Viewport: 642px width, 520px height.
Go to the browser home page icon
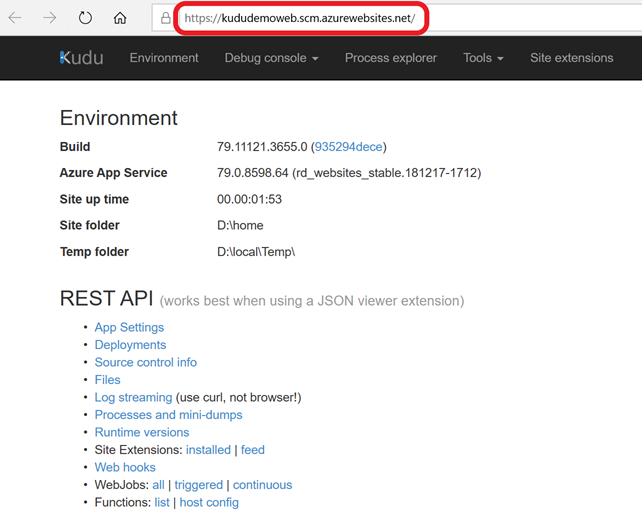tap(120, 18)
